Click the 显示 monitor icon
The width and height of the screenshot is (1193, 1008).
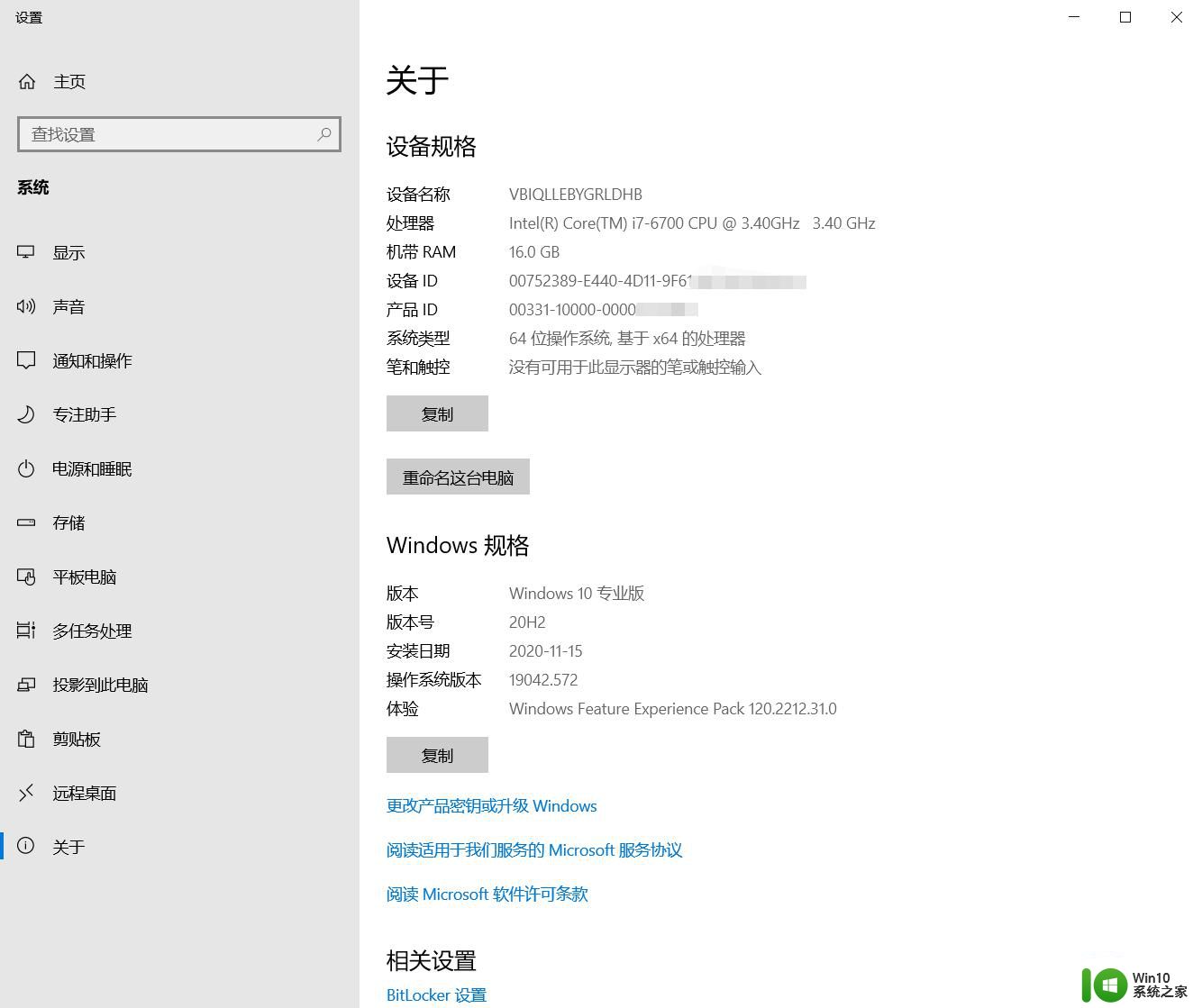pyautogui.click(x=26, y=252)
